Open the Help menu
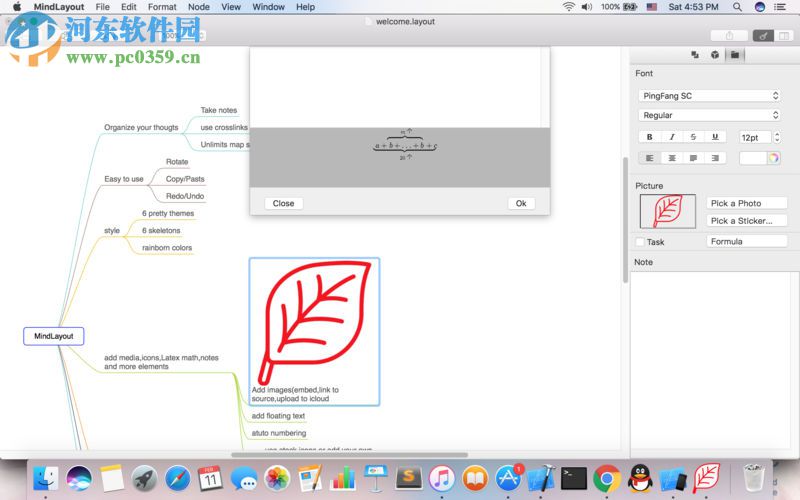This screenshot has width=800, height=500. (x=306, y=7)
